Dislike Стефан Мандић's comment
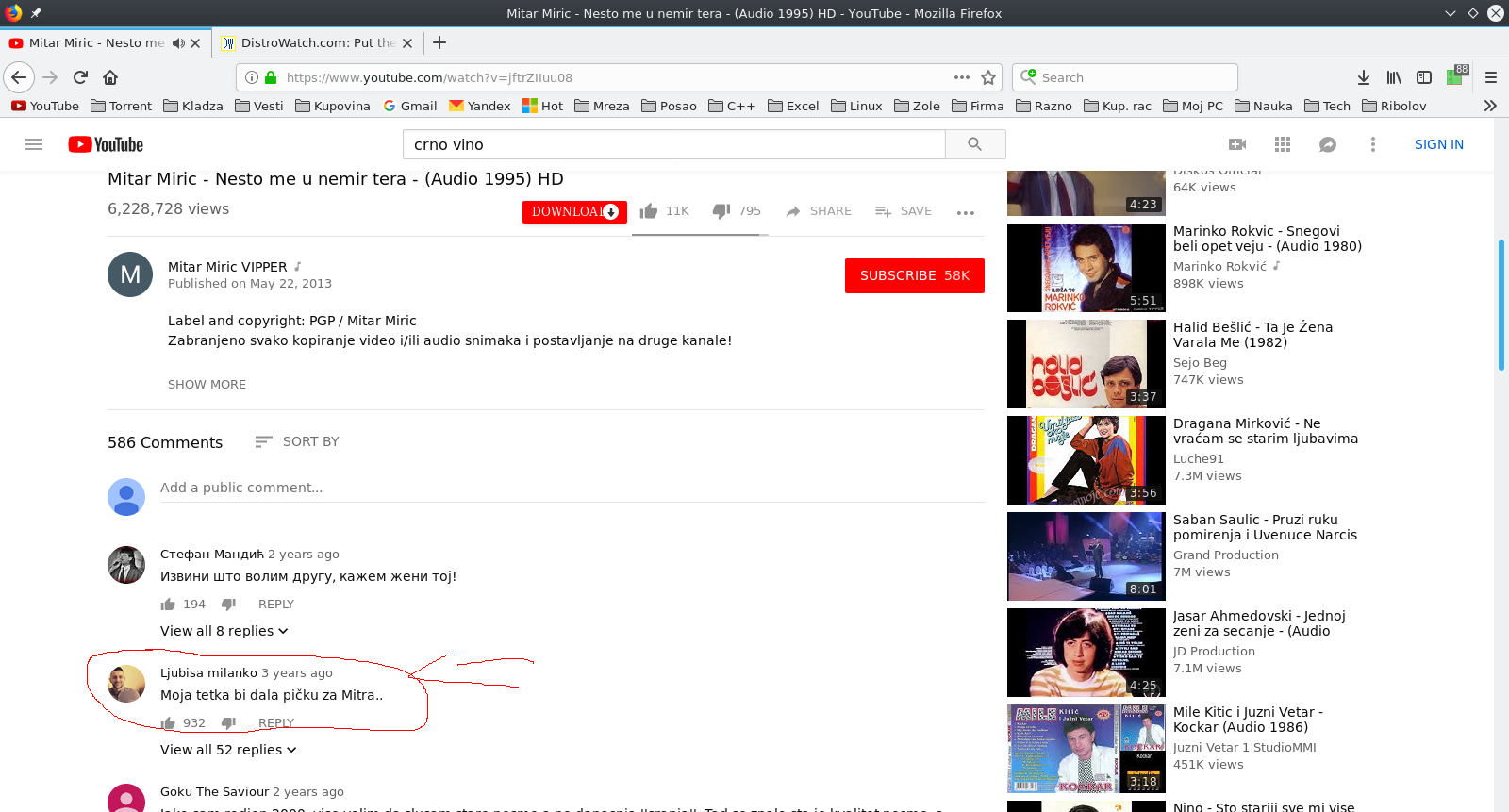The height and width of the screenshot is (812, 1509). [228, 605]
